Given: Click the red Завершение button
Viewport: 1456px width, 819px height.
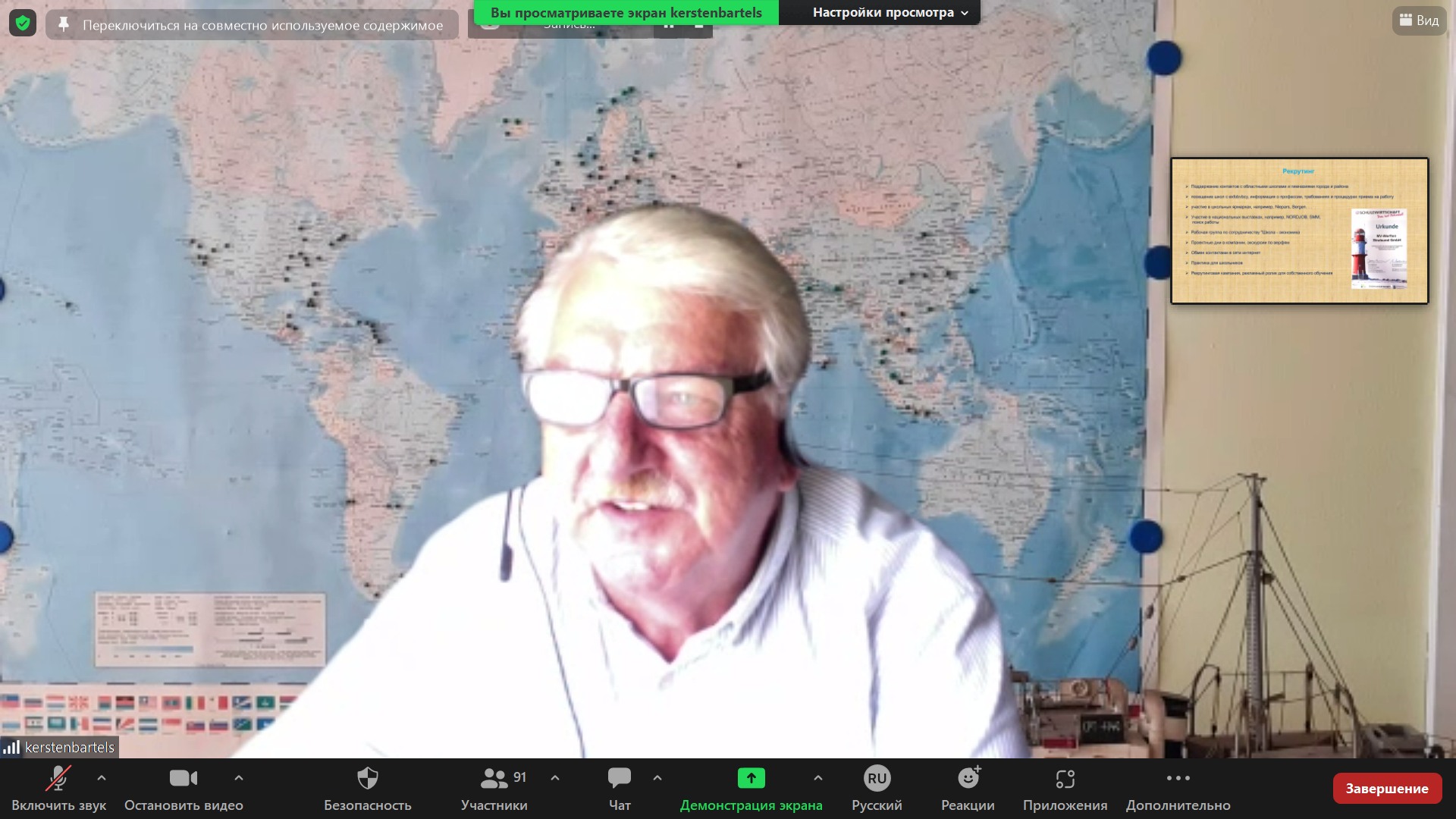Looking at the screenshot, I should (x=1387, y=789).
